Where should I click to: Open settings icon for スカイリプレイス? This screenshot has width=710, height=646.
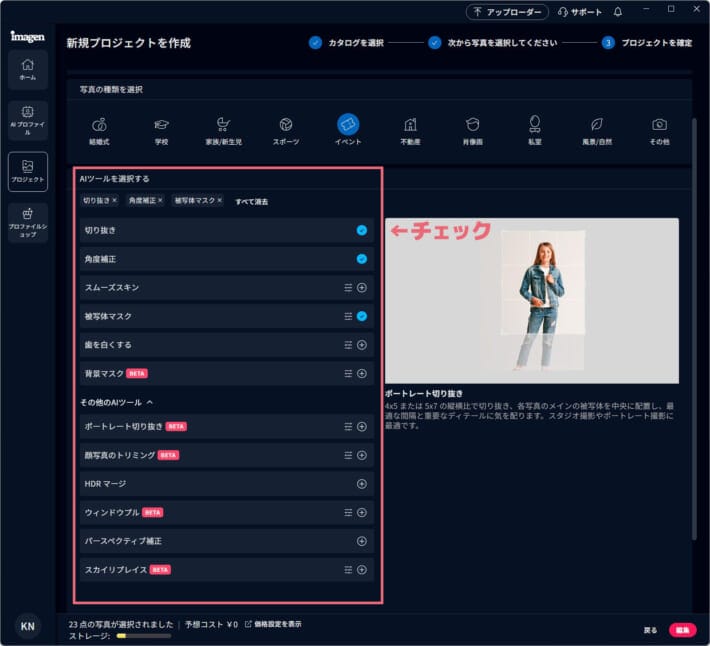(348, 570)
